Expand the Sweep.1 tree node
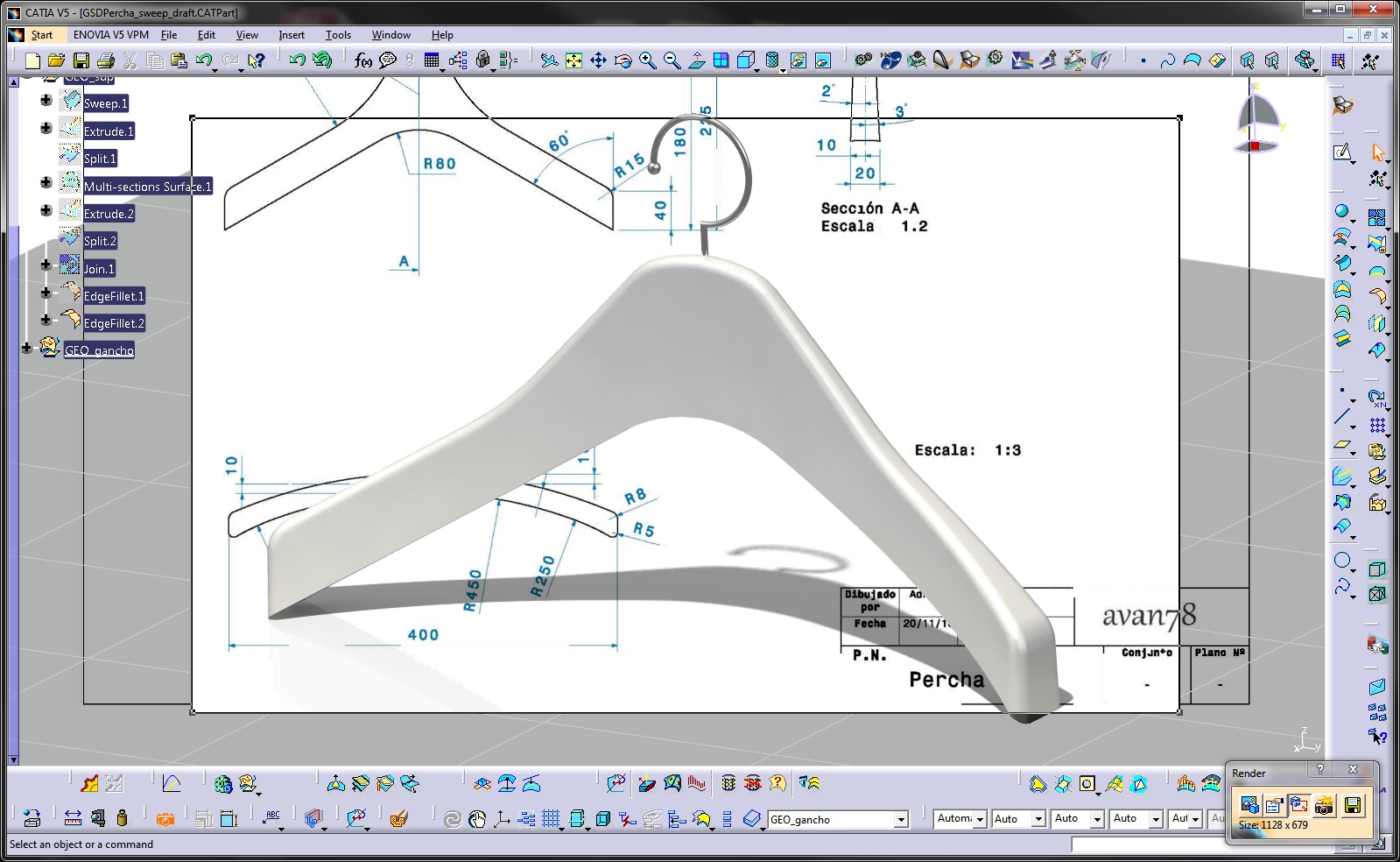Screen dimensions: 1400x862 (46, 100)
